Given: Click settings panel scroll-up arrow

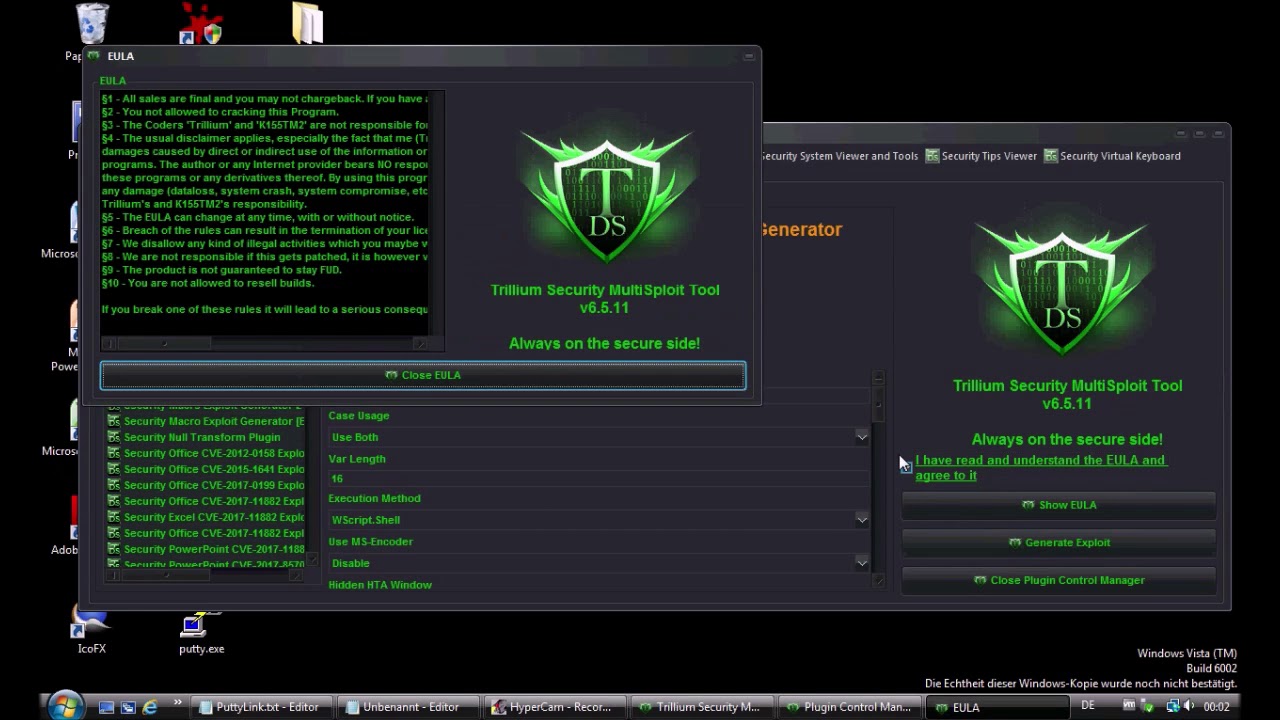Looking at the screenshot, I should (x=878, y=377).
